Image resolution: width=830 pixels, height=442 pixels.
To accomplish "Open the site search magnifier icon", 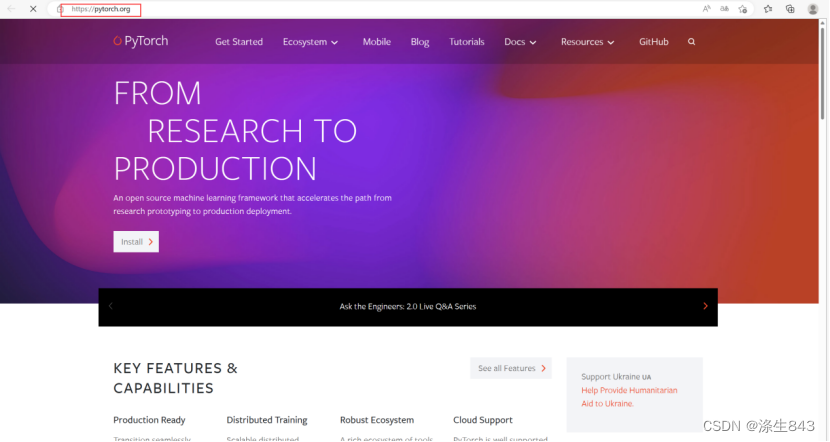I will pos(691,41).
